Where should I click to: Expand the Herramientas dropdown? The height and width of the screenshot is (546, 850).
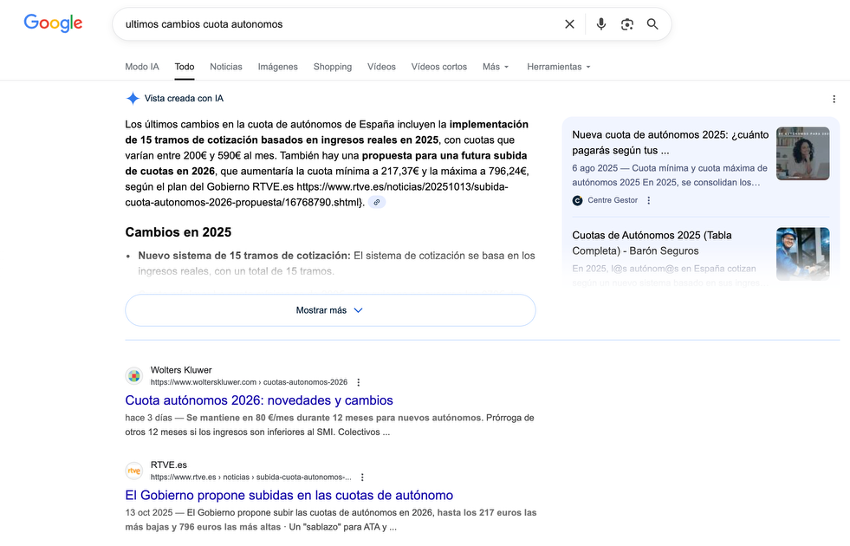[x=558, y=67]
